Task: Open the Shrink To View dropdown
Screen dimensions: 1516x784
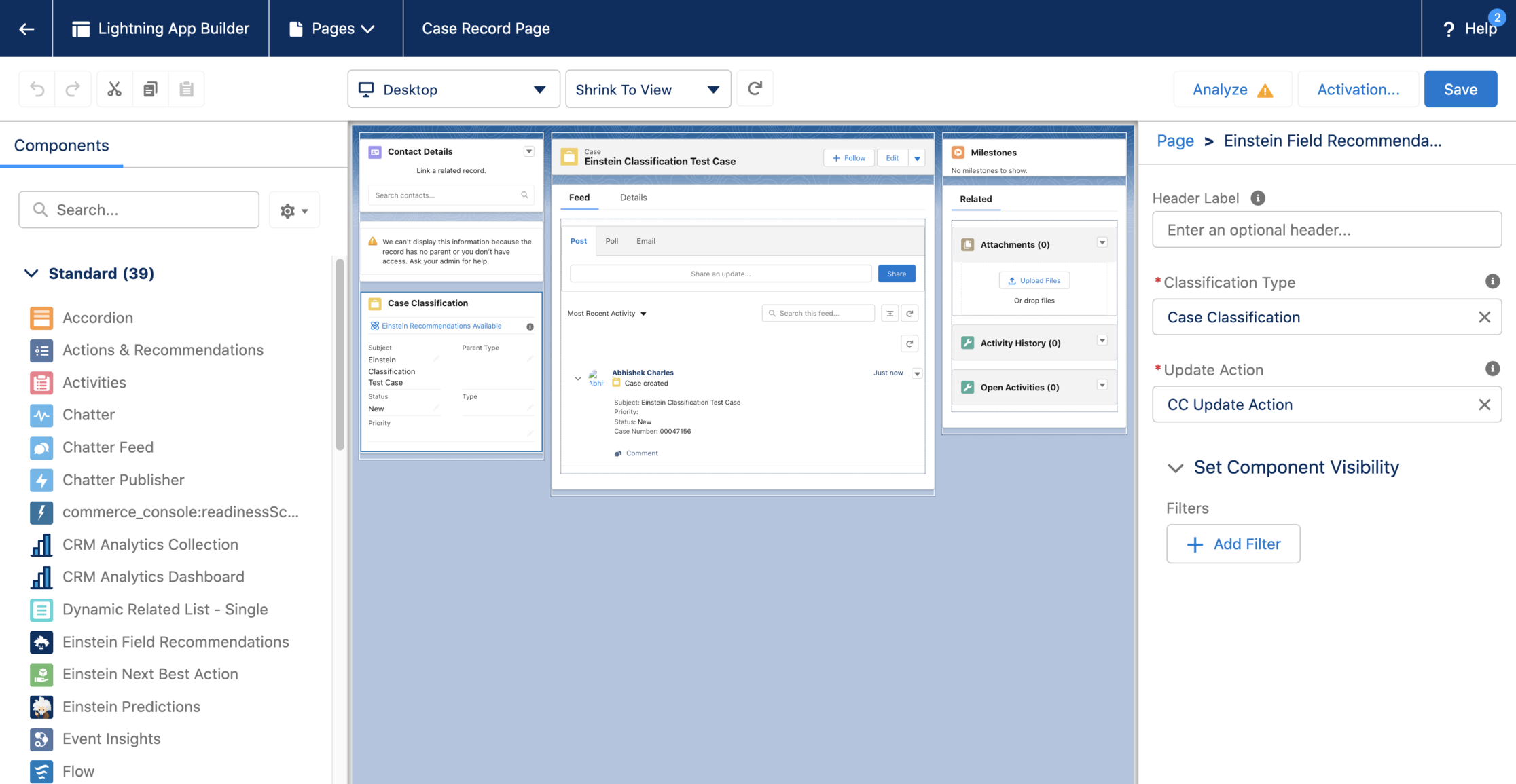Action: coord(647,89)
